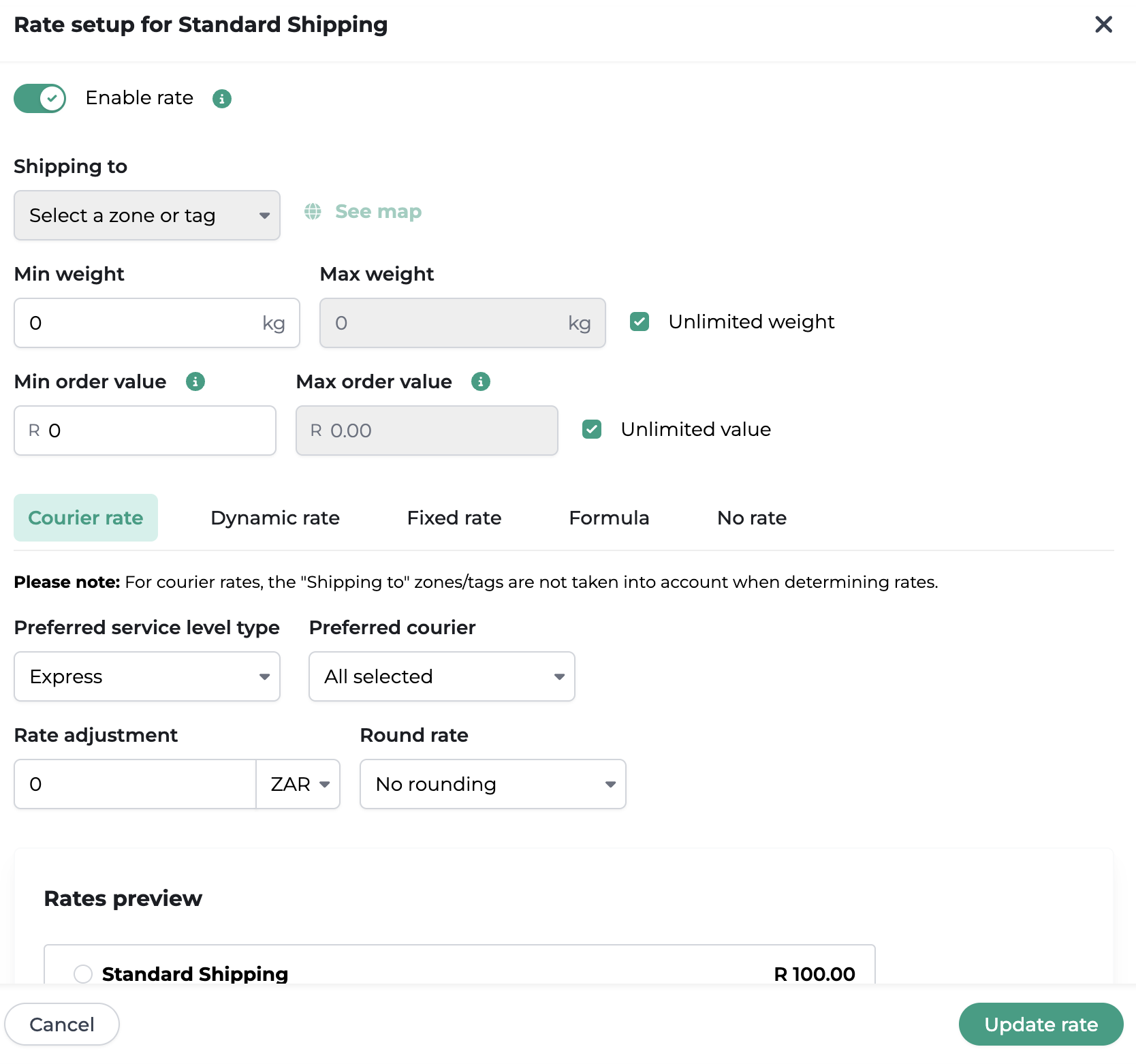Switch to the Dynamic rate tab
Image resolution: width=1136 pixels, height=1064 pixels.
pos(275,518)
